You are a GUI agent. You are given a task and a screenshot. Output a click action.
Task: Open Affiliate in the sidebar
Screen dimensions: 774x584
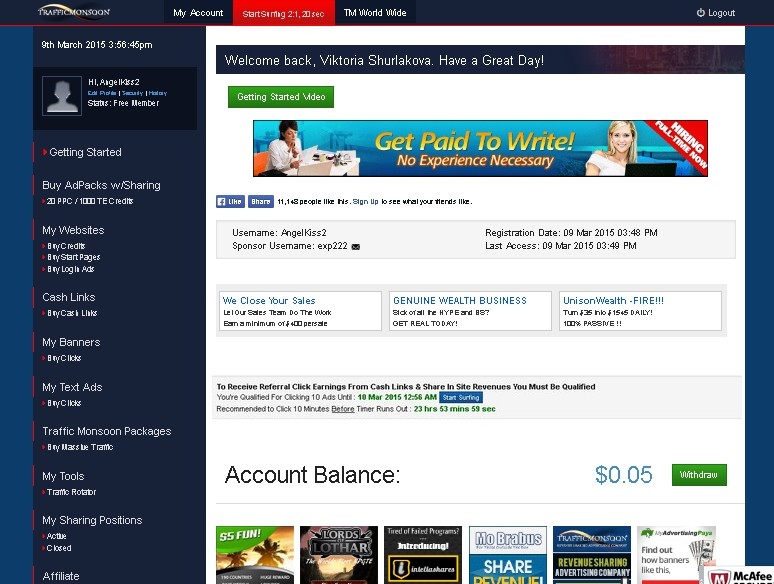[x=61, y=576]
